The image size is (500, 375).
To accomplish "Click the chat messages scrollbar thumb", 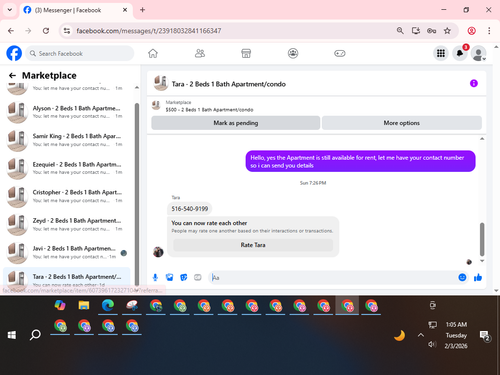I will point(482,239).
